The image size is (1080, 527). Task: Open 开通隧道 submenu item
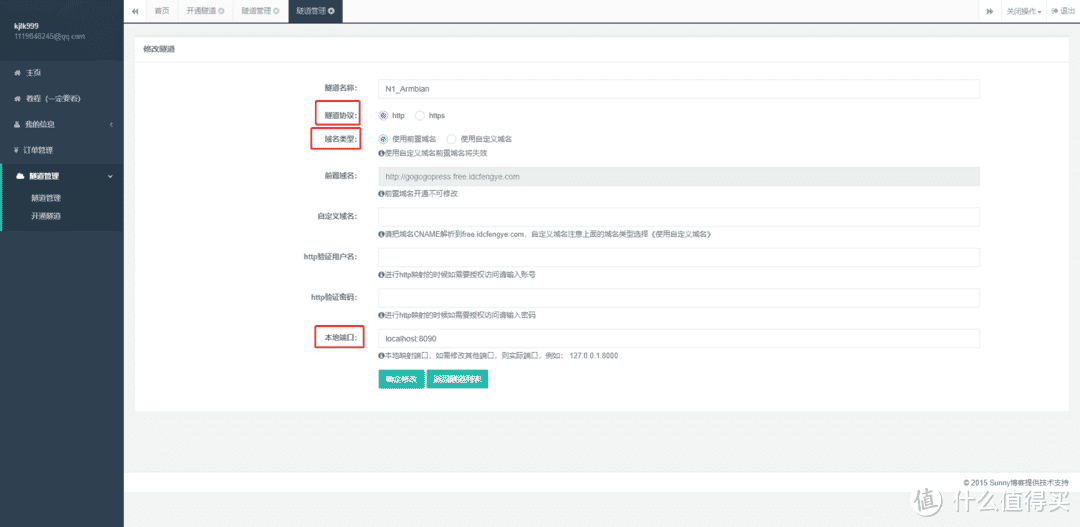click(46, 216)
